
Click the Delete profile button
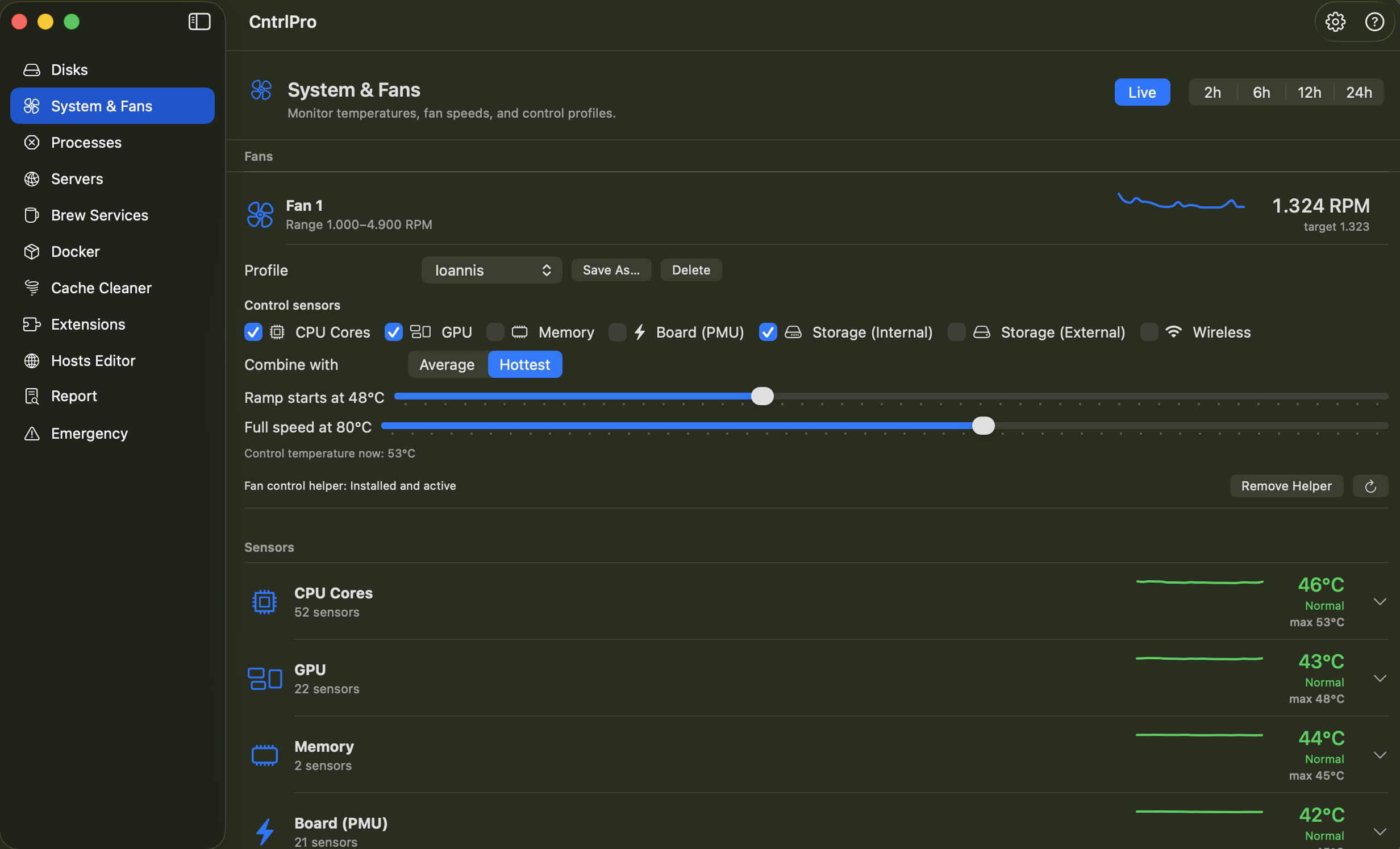tap(691, 270)
